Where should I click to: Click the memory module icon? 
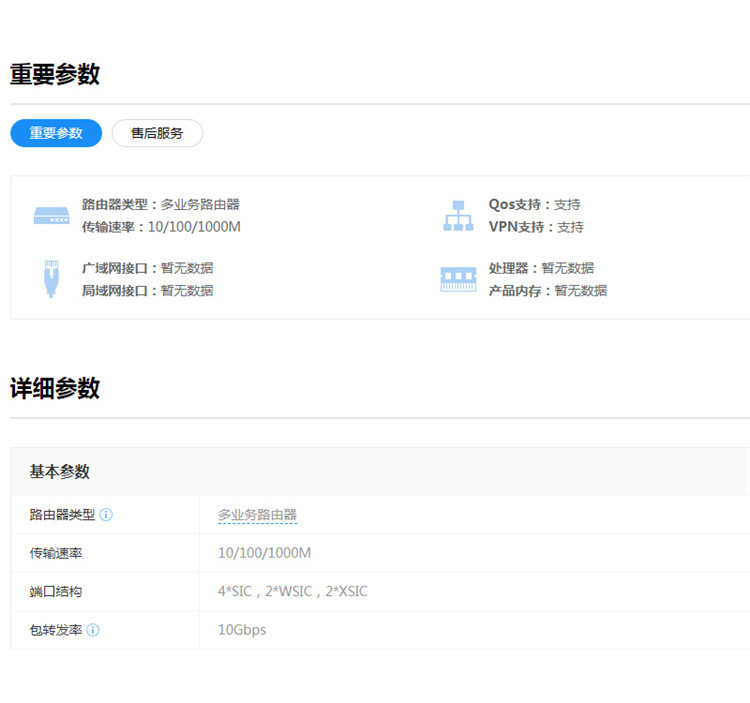458,279
